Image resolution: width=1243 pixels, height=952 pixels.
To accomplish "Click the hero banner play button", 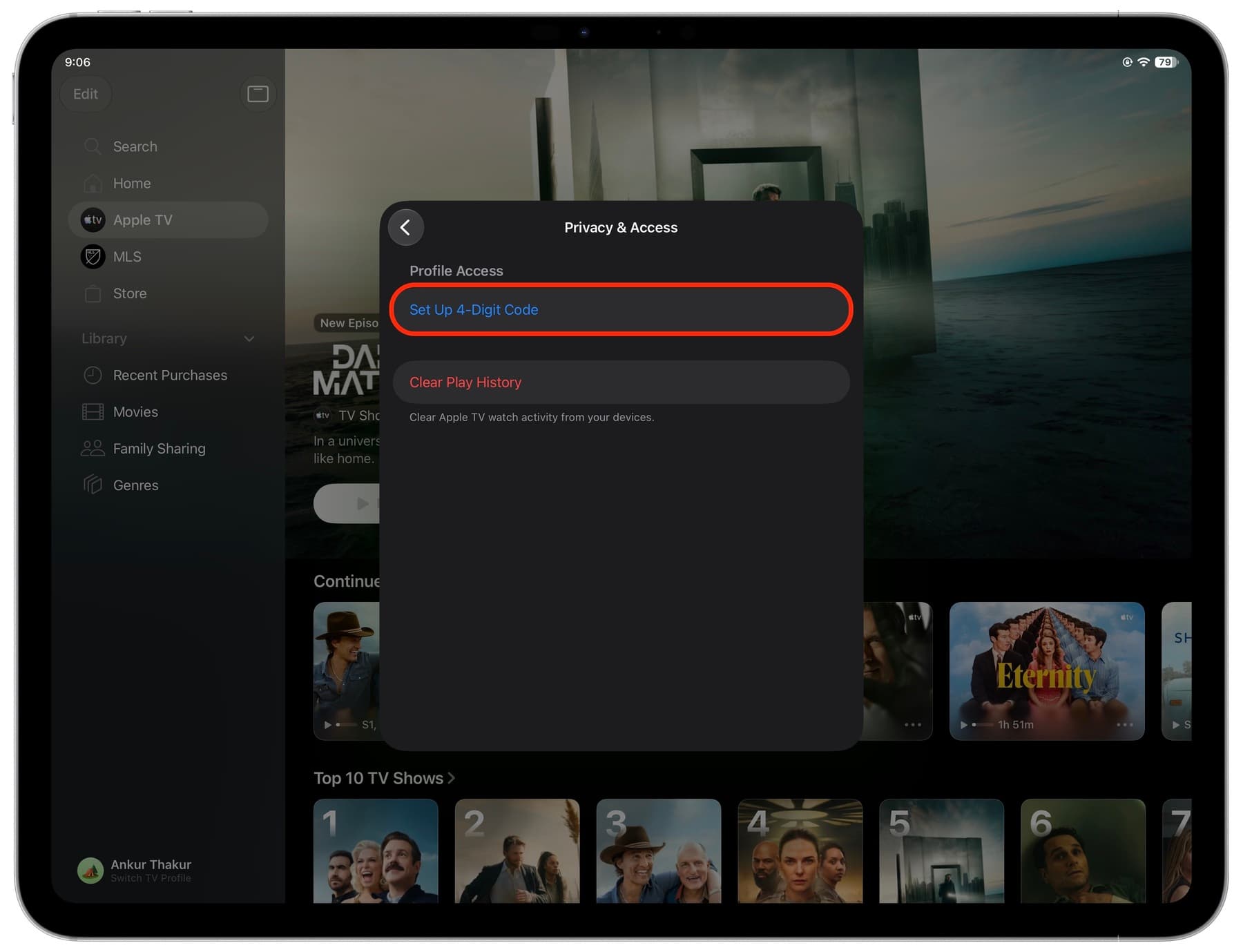I will [x=347, y=503].
